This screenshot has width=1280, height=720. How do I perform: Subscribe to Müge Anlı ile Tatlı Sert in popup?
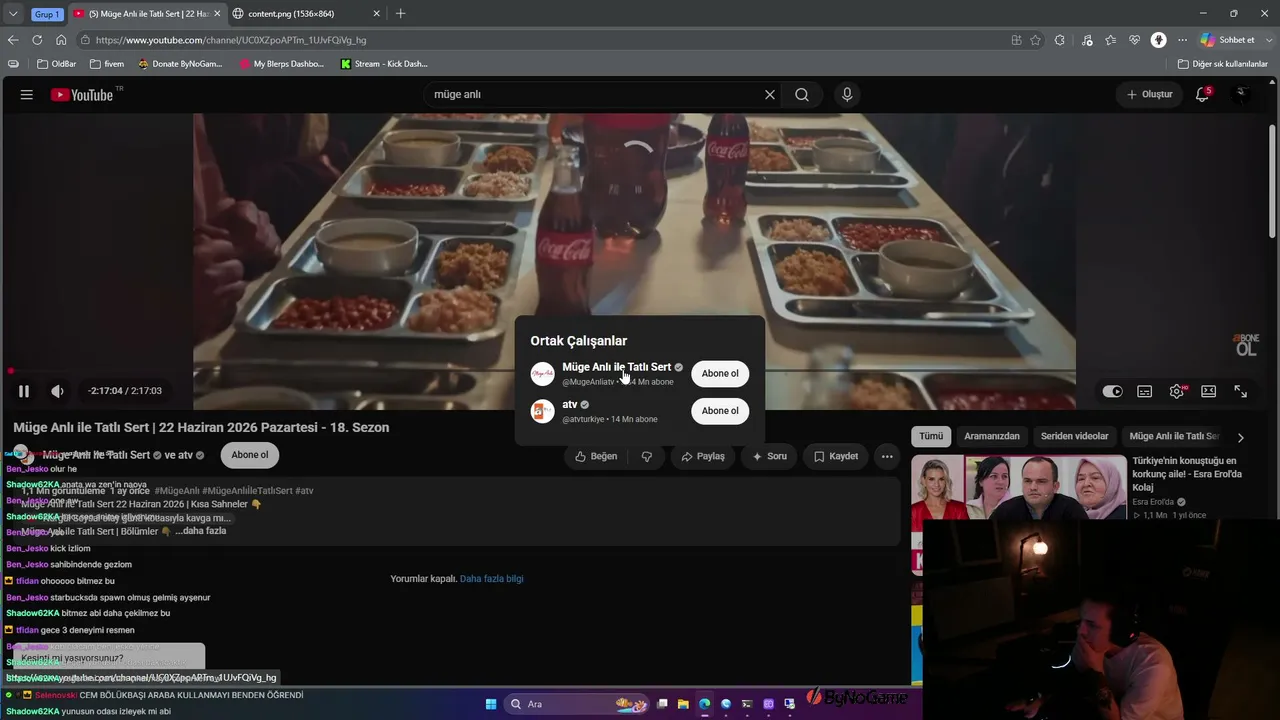coord(720,374)
